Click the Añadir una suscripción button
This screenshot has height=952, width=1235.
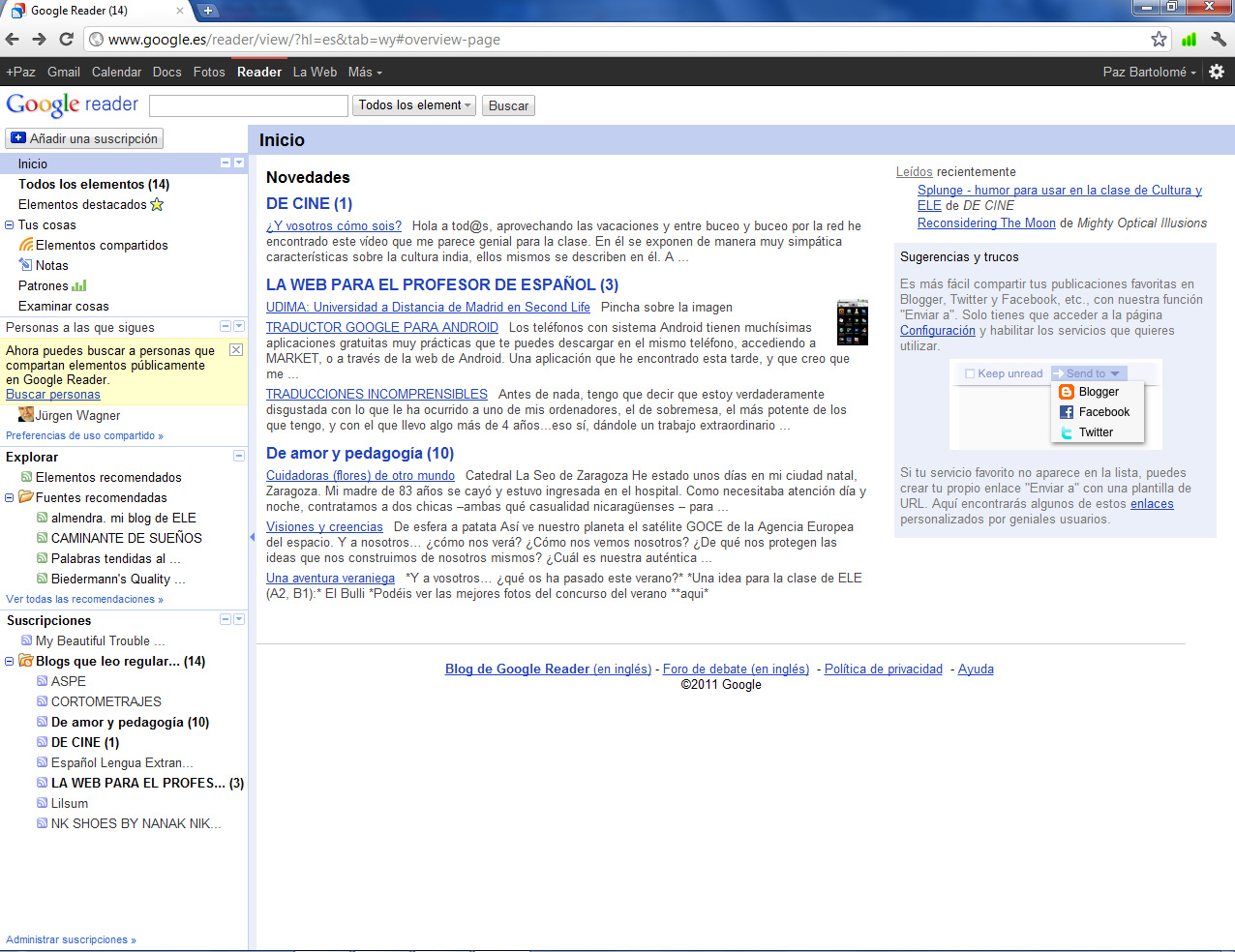(x=84, y=138)
